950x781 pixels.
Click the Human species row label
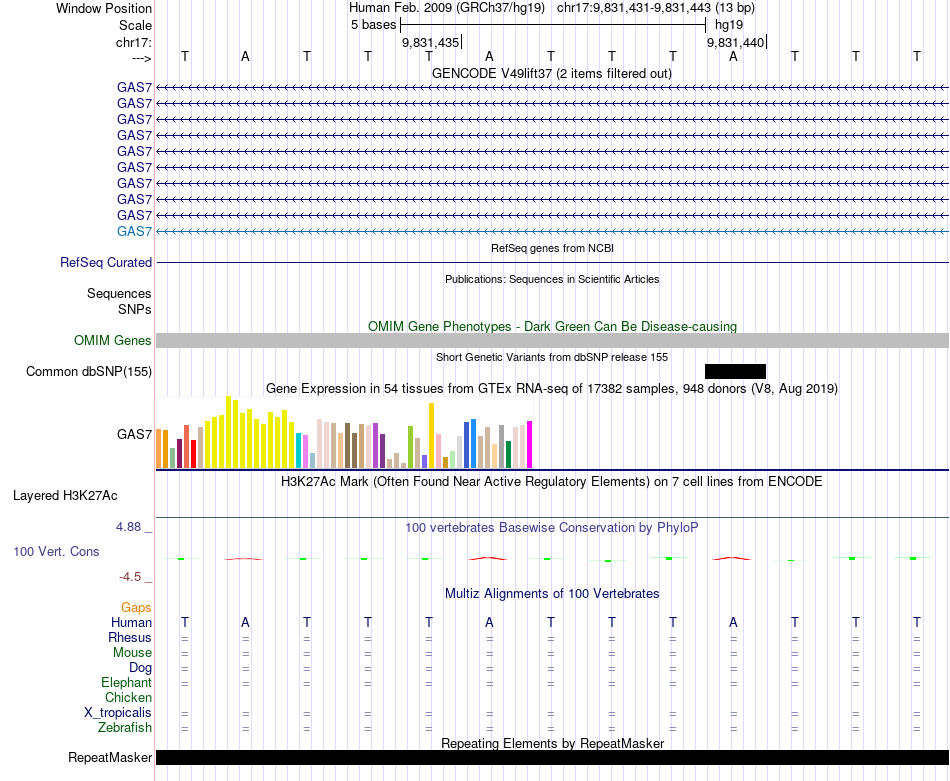tap(131, 623)
